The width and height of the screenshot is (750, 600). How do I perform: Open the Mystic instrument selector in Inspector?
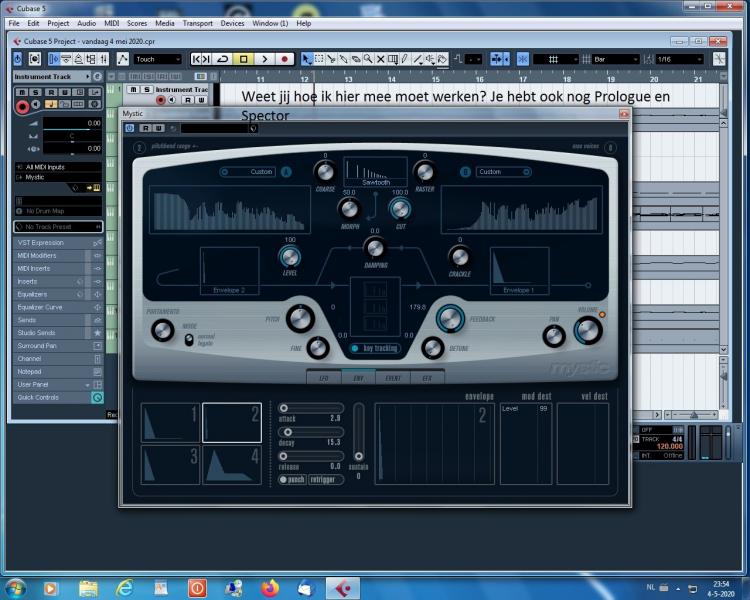pos(58,177)
